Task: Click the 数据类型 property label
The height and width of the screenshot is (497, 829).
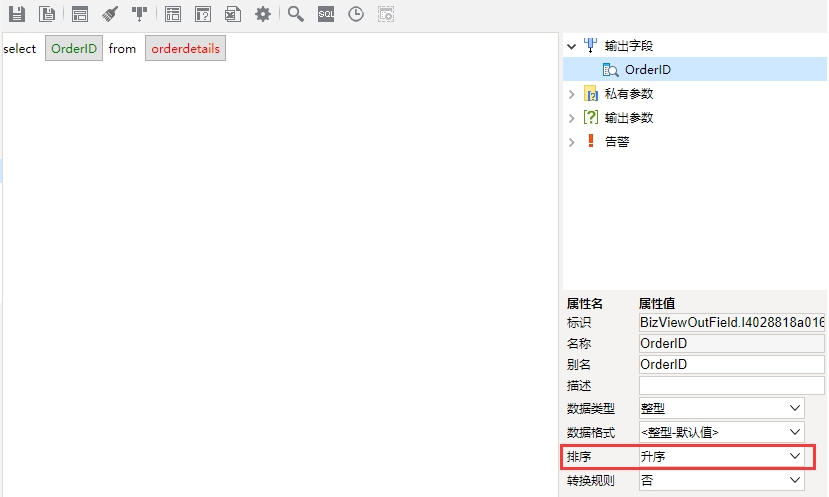Action: (591, 409)
